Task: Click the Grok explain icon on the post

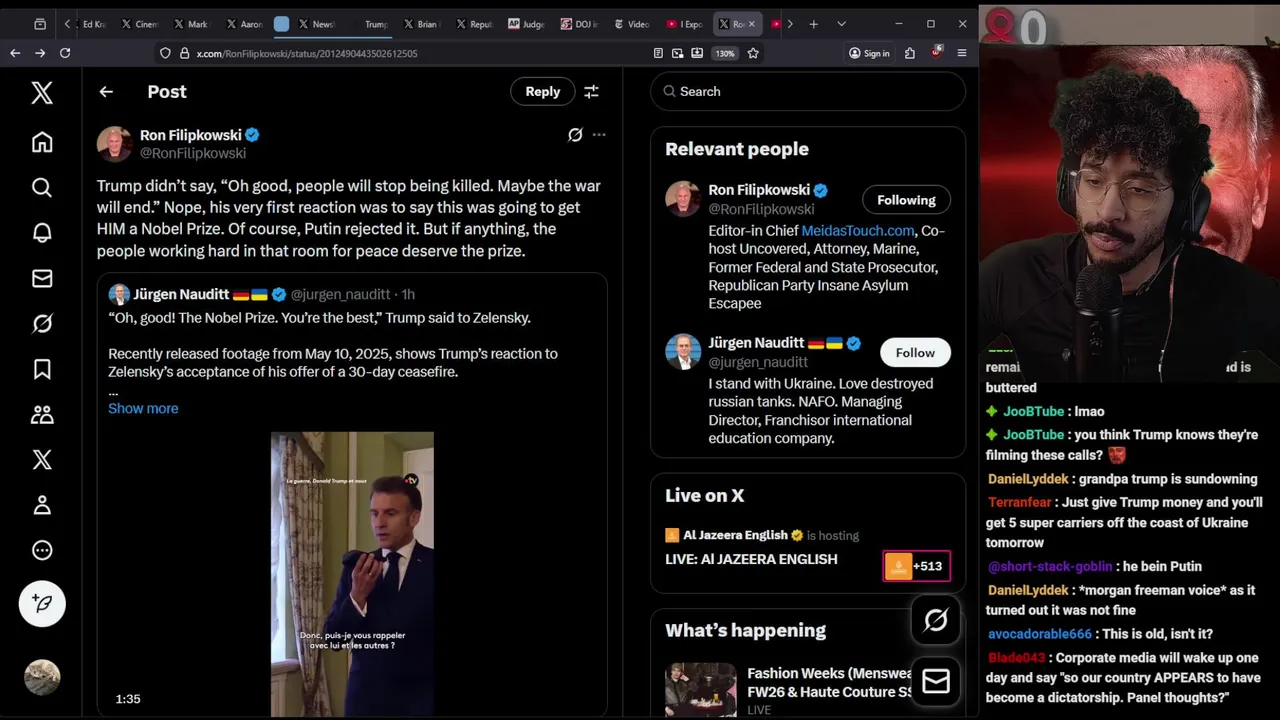Action: tap(575, 135)
